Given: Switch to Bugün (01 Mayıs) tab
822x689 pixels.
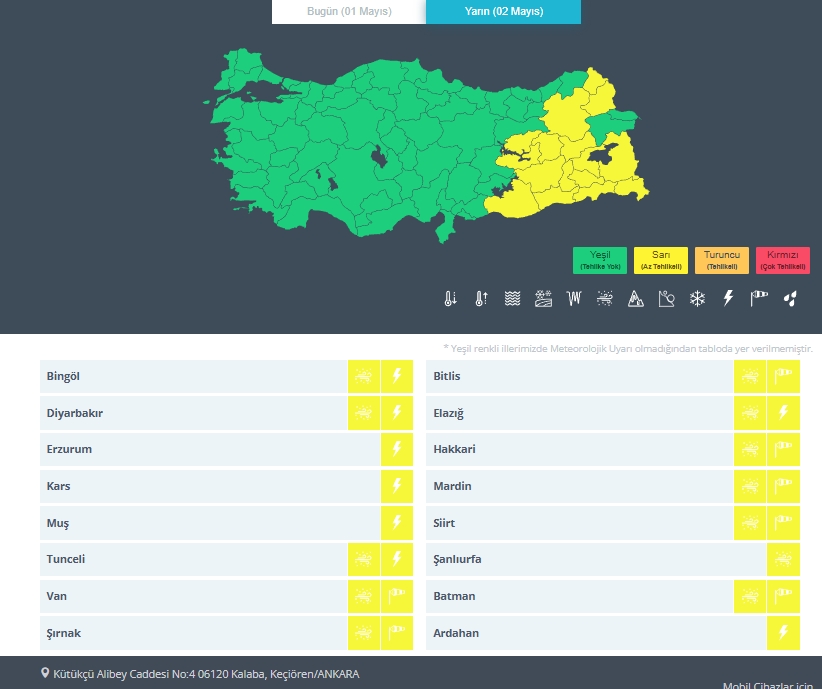Looking at the screenshot, I should coord(348,12).
